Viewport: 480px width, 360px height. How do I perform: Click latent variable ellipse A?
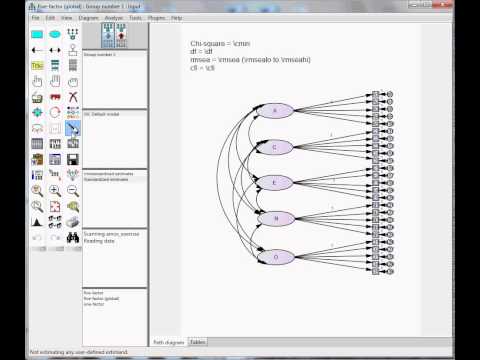point(275,111)
